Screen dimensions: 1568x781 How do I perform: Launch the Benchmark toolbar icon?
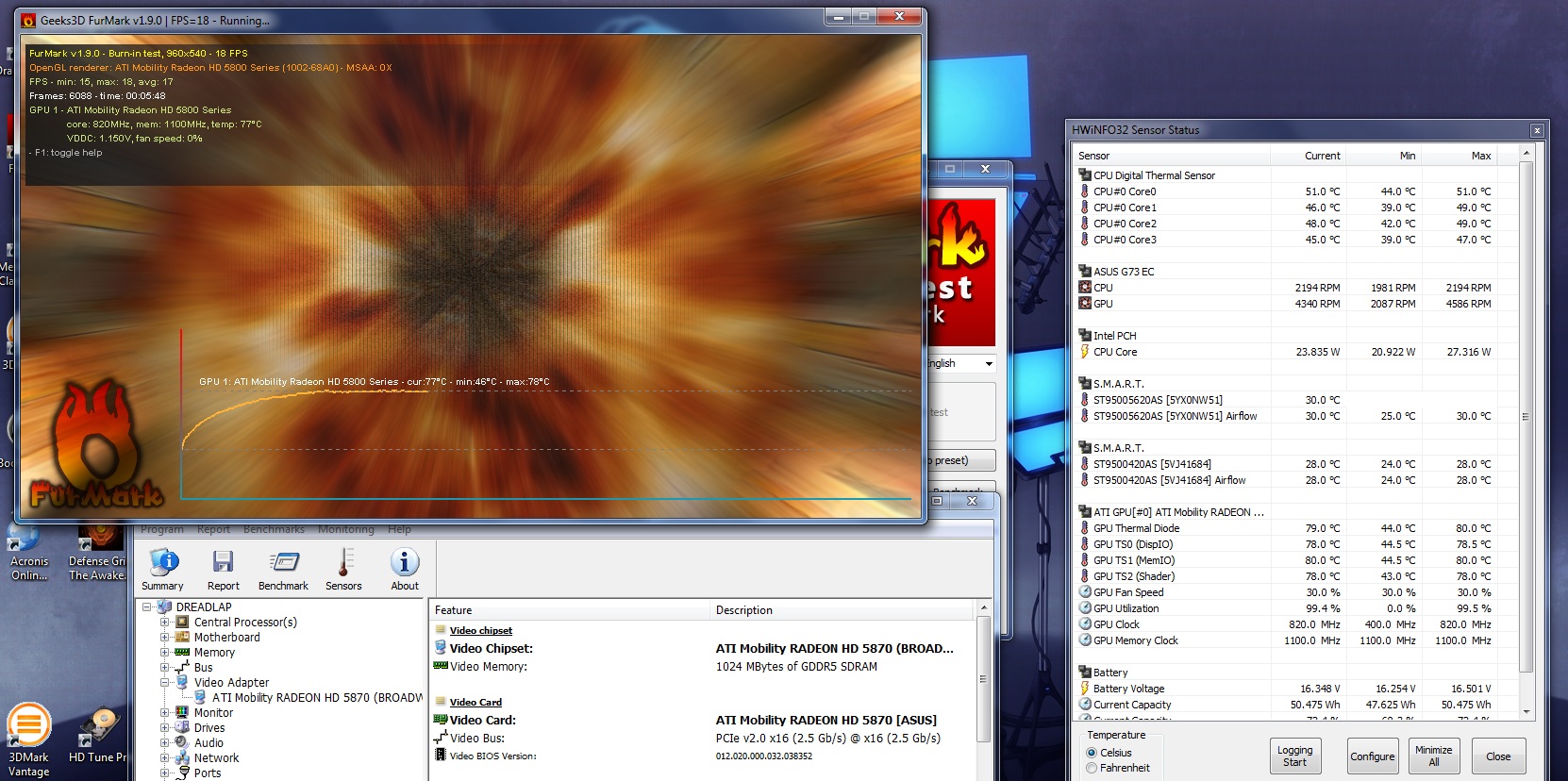click(283, 570)
